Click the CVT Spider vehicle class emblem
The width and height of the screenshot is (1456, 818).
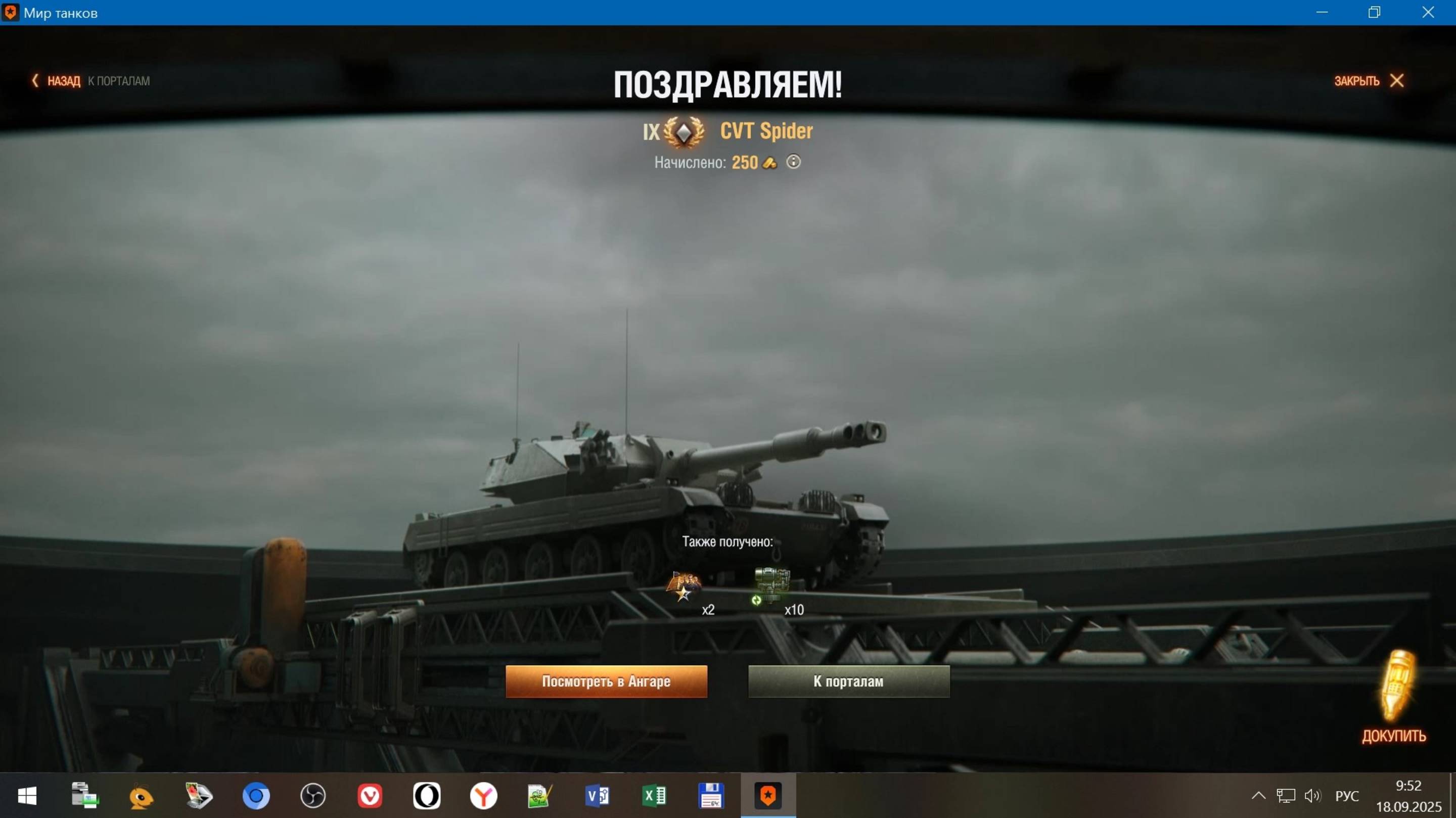point(684,132)
